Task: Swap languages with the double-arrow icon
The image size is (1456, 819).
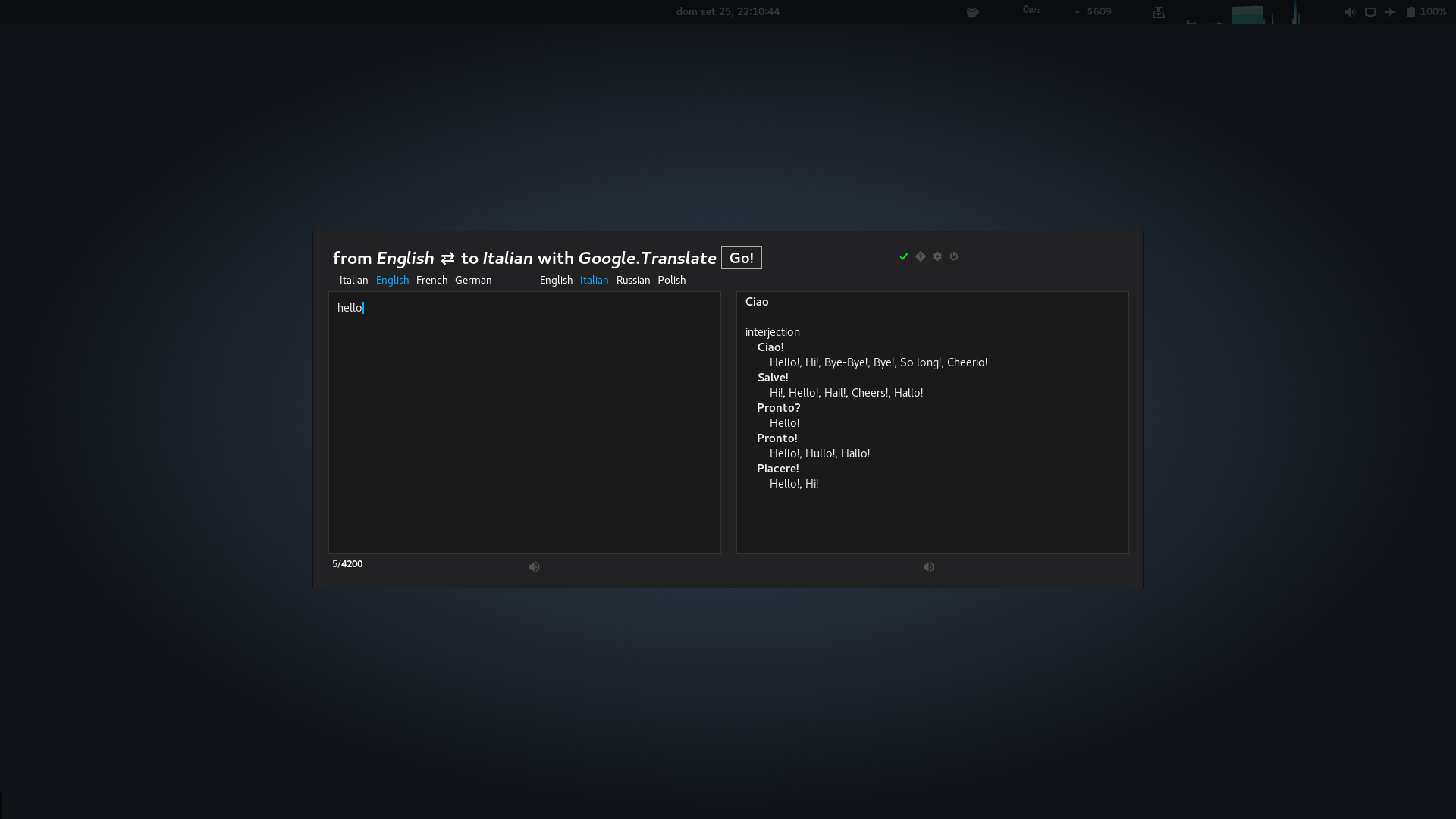Action: pyautogui.click(x=447, y=259)
